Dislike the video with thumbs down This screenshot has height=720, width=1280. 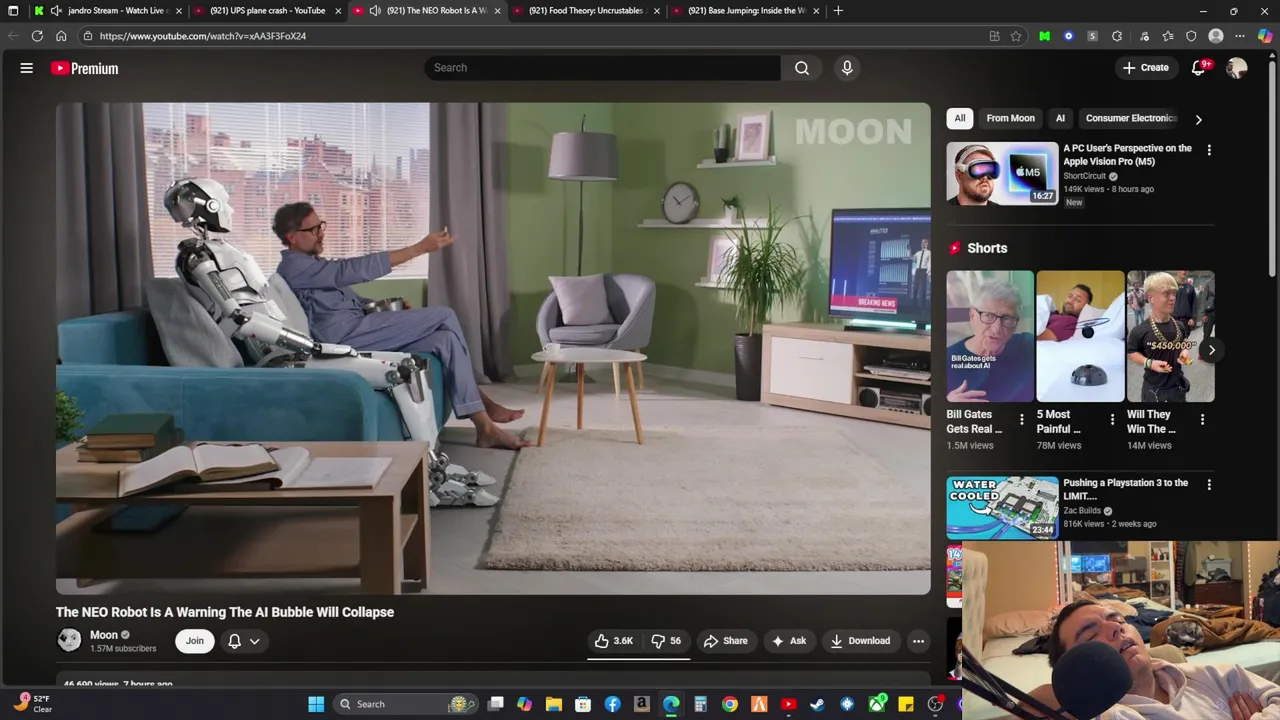(666, 641)
